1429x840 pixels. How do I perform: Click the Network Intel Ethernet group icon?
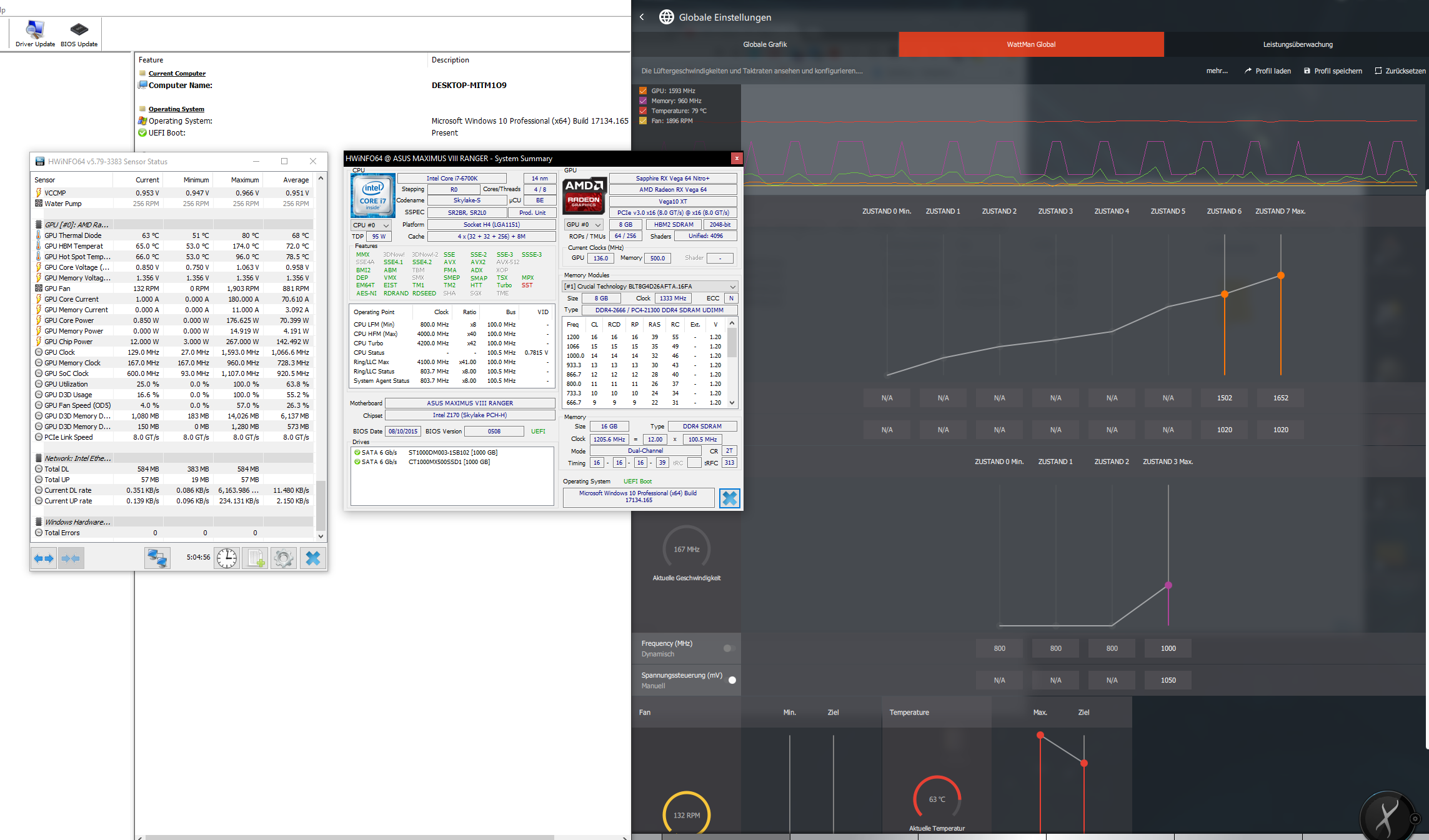39,458
